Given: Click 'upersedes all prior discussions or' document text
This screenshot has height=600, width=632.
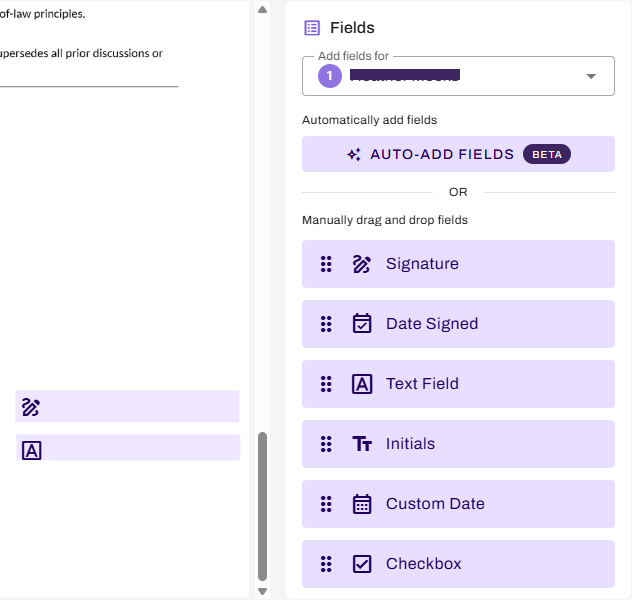Looking at the screenshot, I should [81, 54].
